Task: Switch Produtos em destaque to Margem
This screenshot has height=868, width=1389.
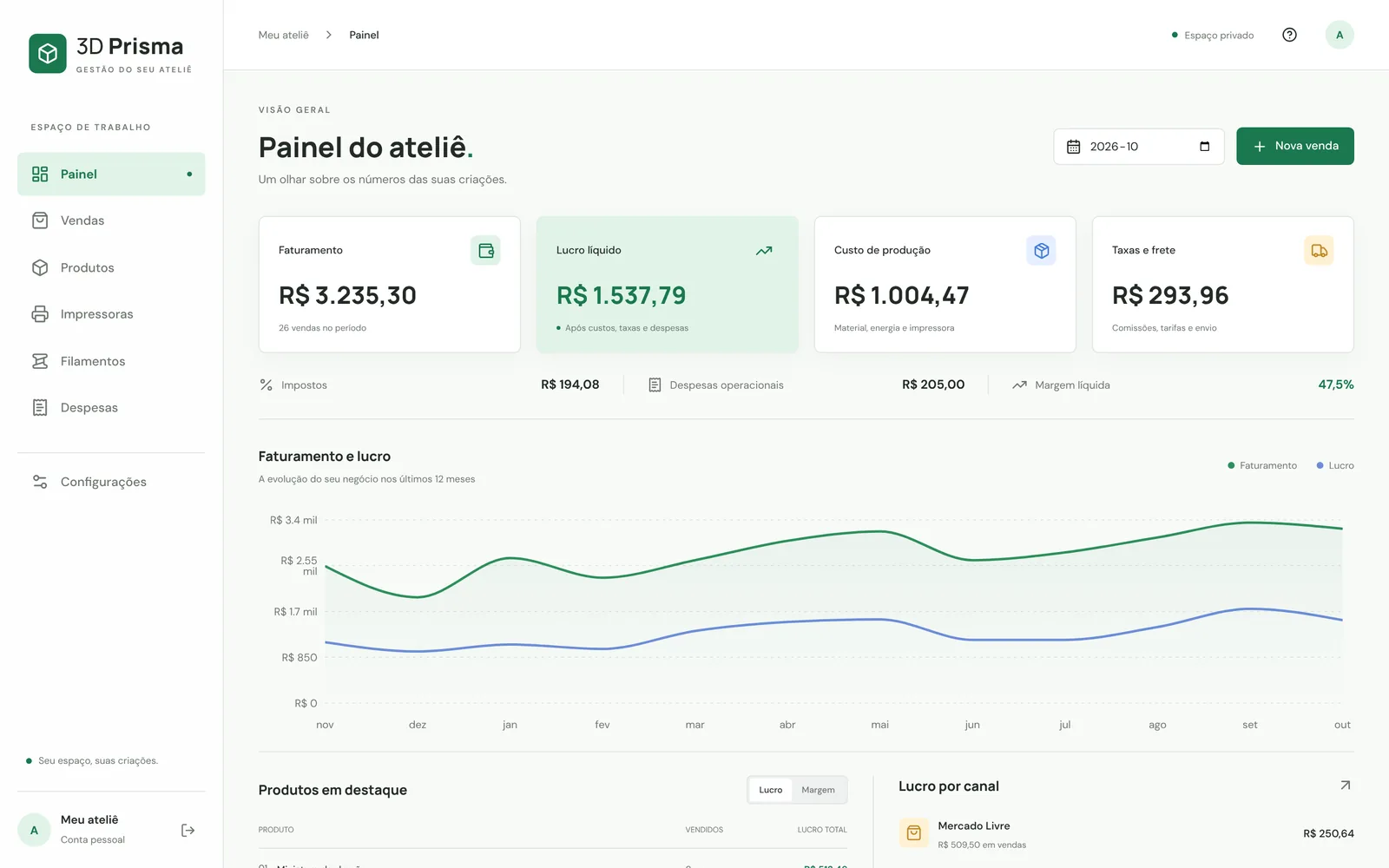Action: [818, 790]
